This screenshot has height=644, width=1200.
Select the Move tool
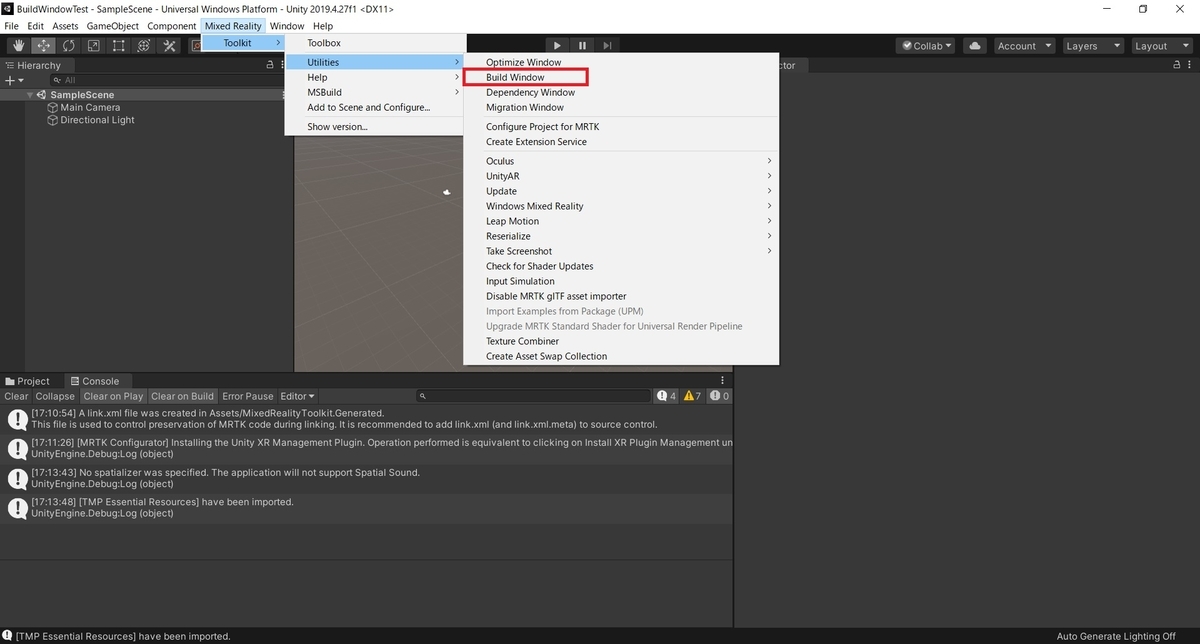43,46
